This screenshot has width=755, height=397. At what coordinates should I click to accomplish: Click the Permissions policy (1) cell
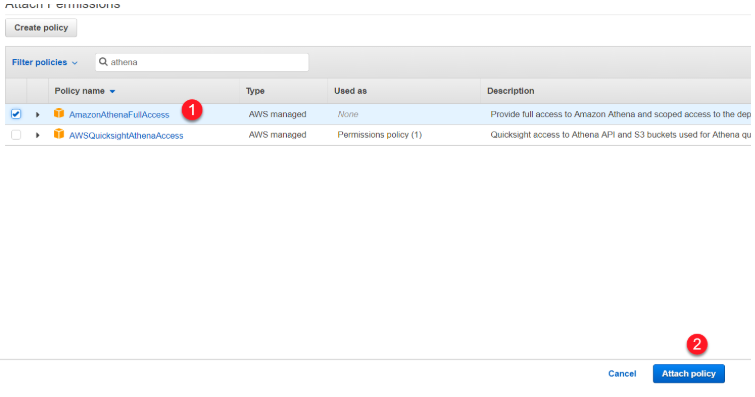(379, 135)
